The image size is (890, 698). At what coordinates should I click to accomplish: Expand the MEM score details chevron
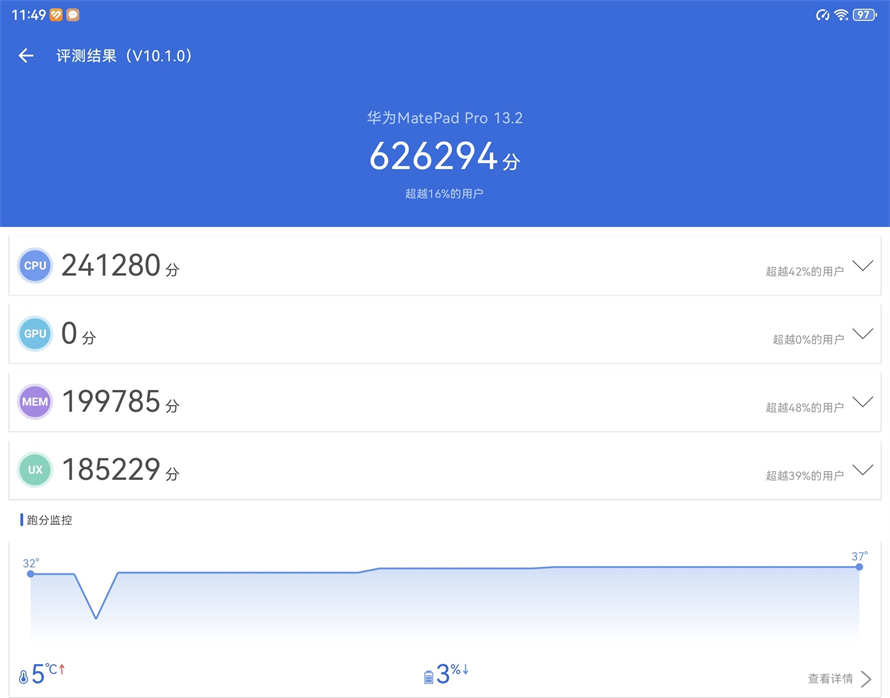coord(863,401)
